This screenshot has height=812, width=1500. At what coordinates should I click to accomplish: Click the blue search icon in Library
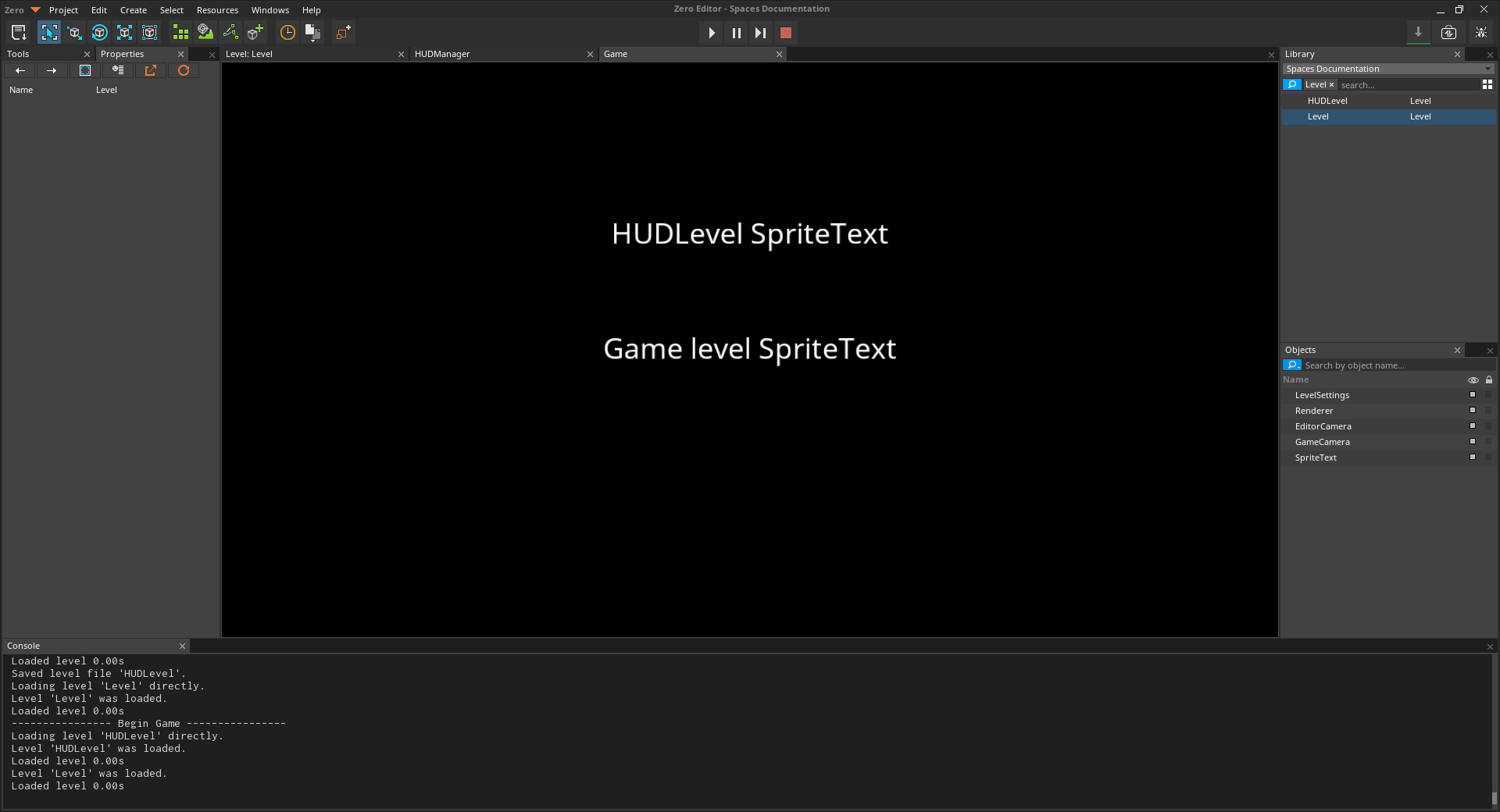pyautogui.click(x=1292, y=84)
